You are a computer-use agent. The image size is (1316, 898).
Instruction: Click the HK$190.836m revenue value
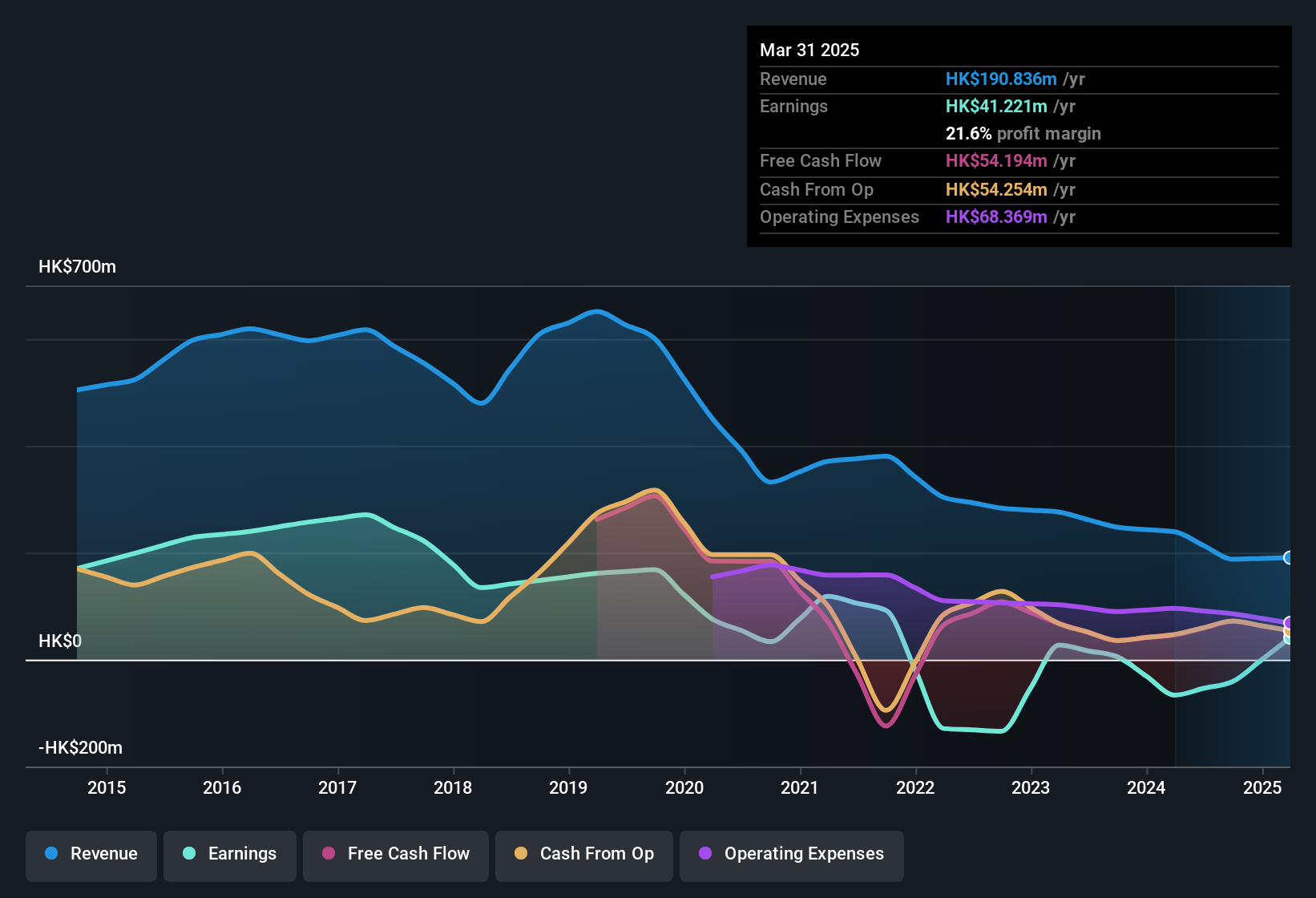tap(1001, 79)
